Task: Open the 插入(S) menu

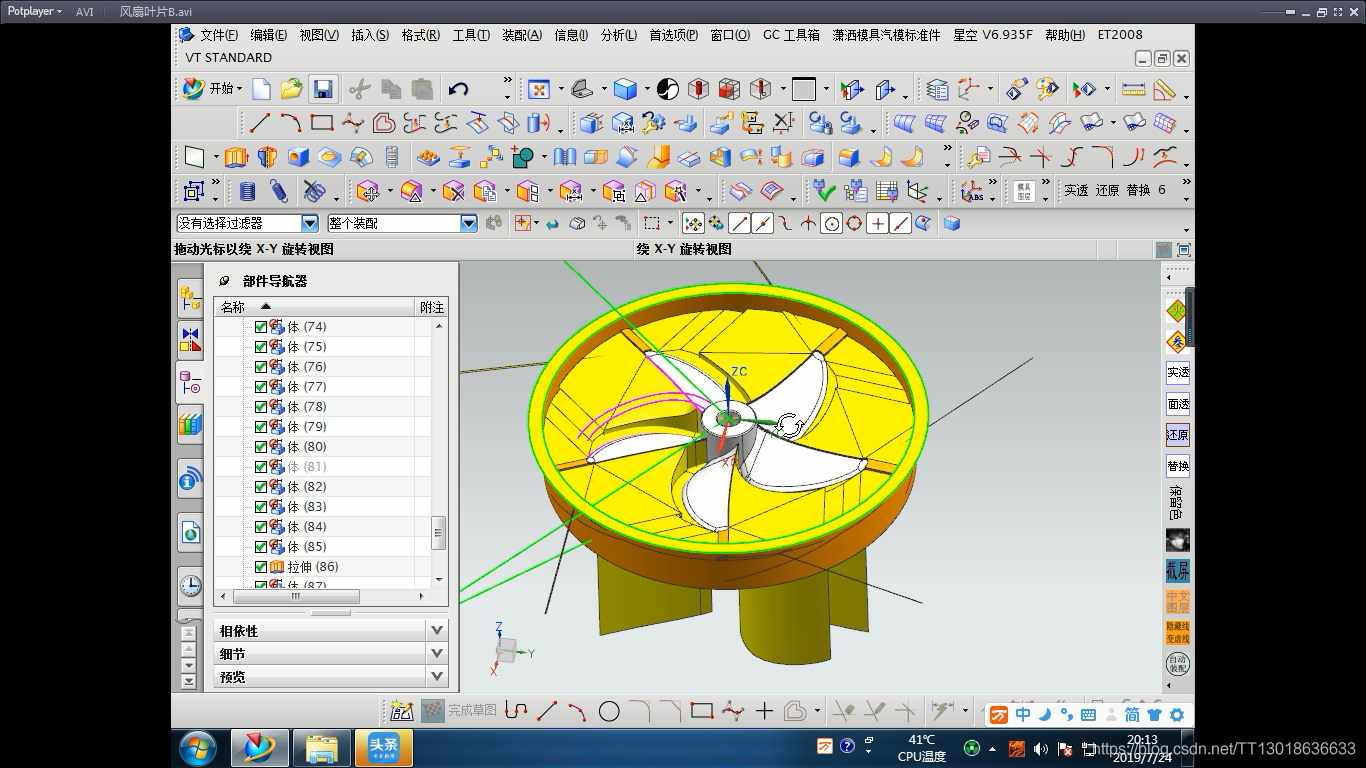Action: (x=370, y=35)
